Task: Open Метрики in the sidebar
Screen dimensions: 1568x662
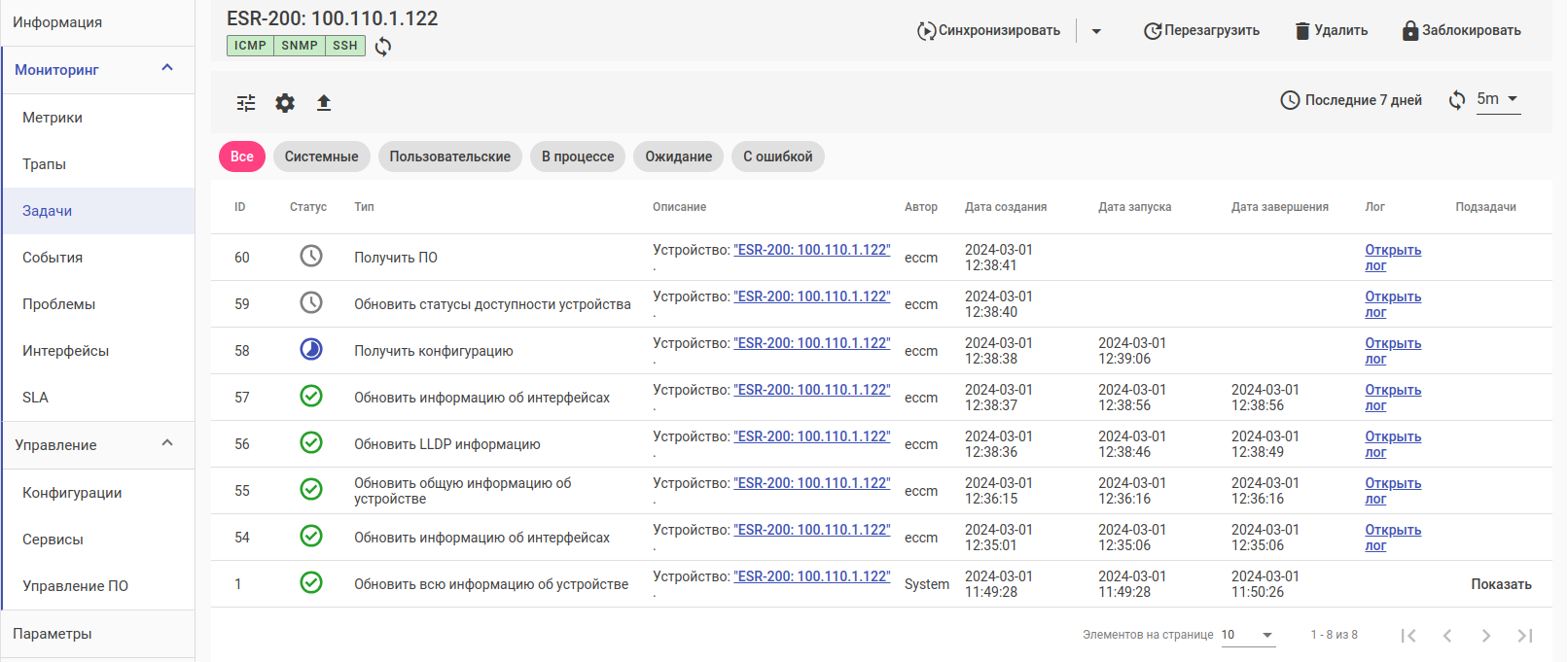Action: (x=53, y=118)
